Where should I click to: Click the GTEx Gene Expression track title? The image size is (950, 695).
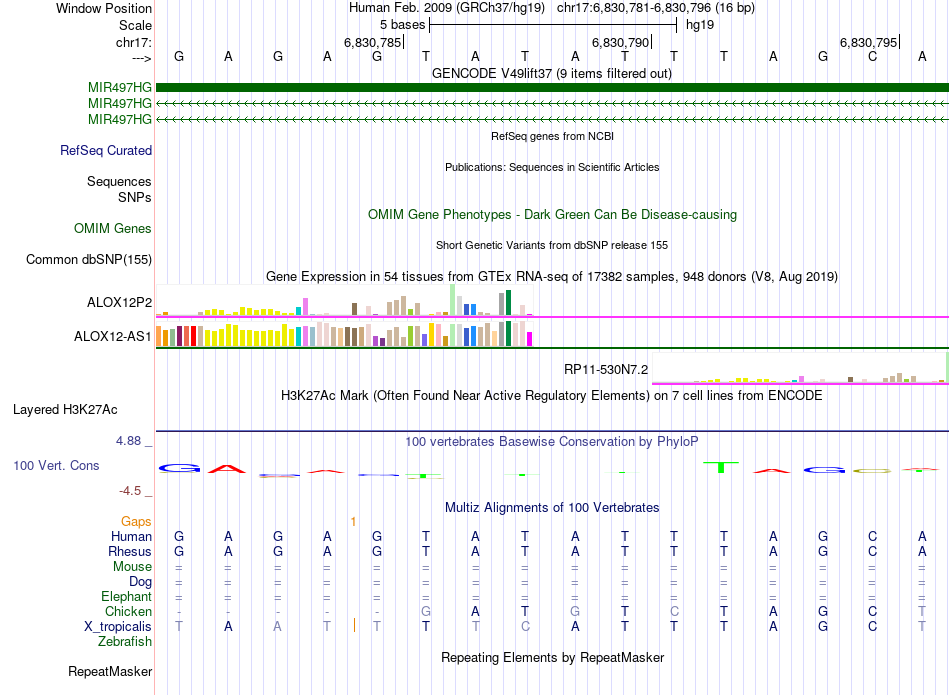click(552, 276)
